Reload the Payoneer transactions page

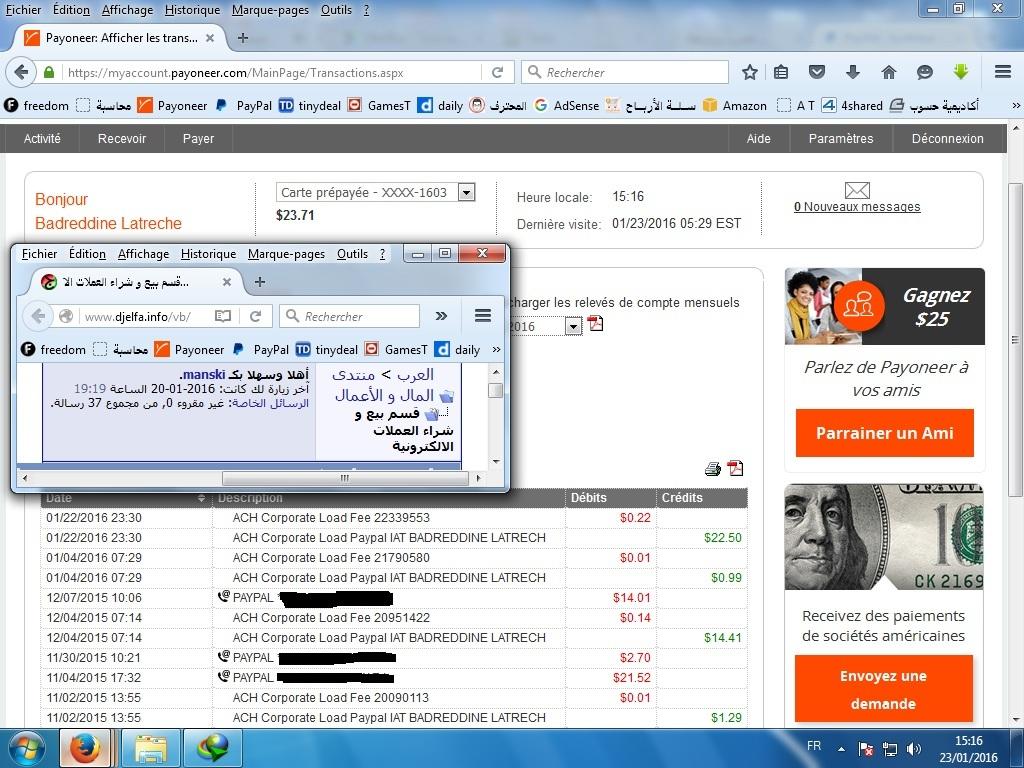click(498, 72)
